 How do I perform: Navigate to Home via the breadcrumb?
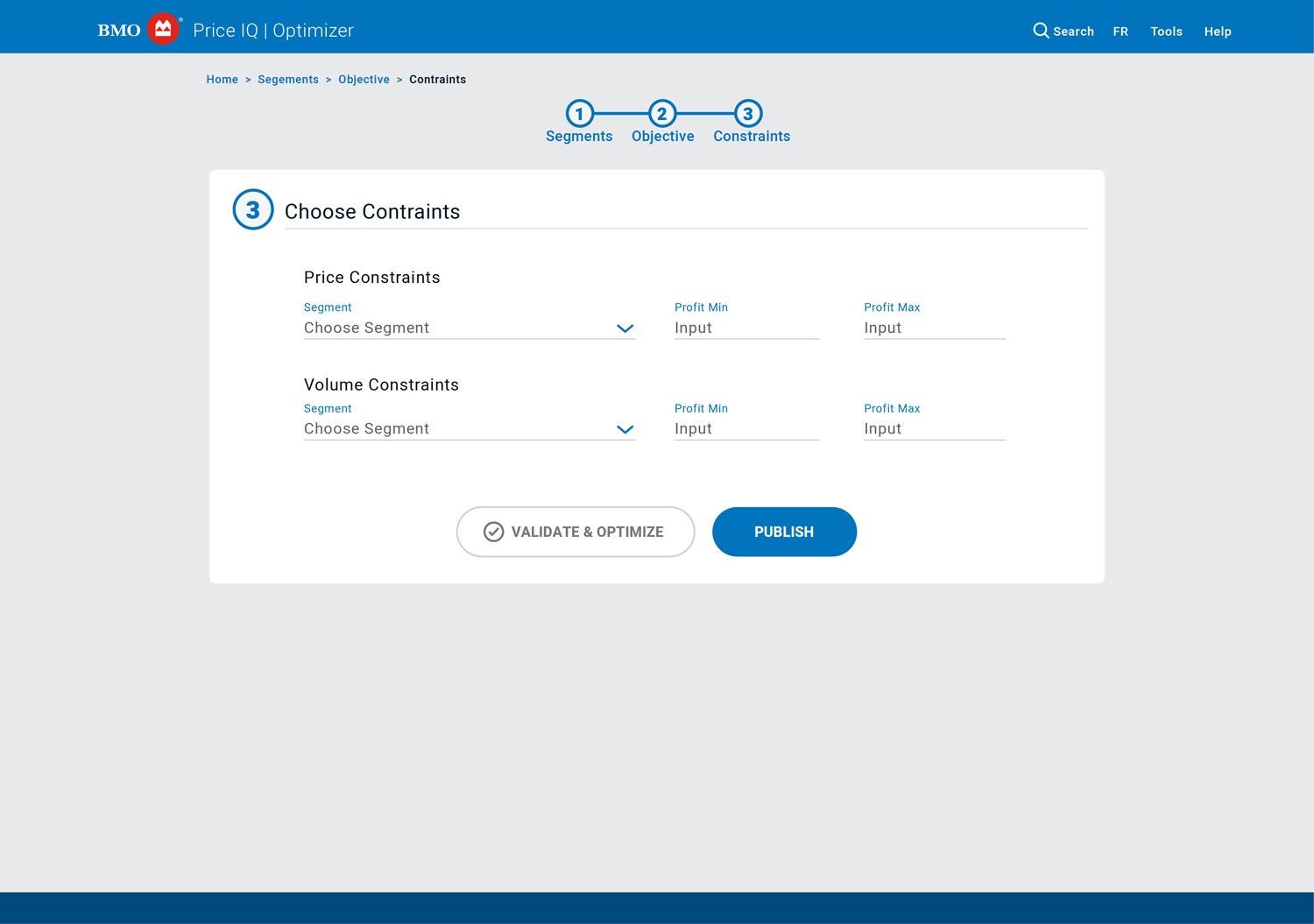[222, 79]
